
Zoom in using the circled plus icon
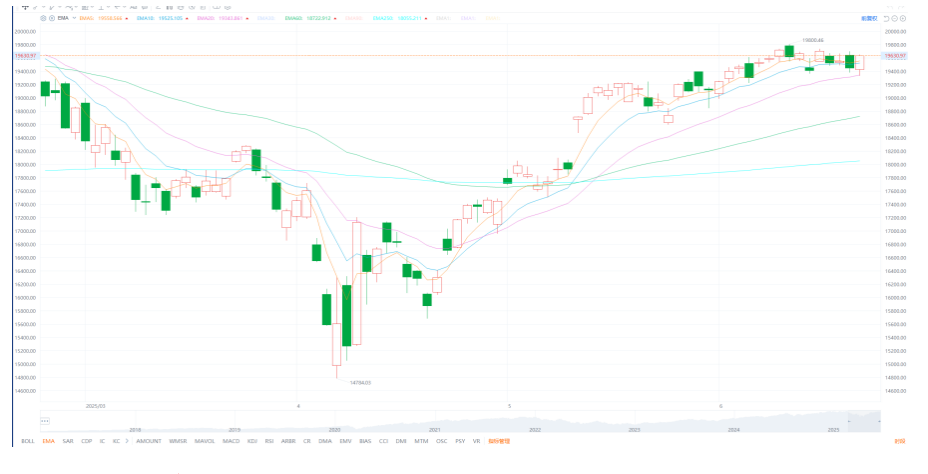[x=903, y=18]
